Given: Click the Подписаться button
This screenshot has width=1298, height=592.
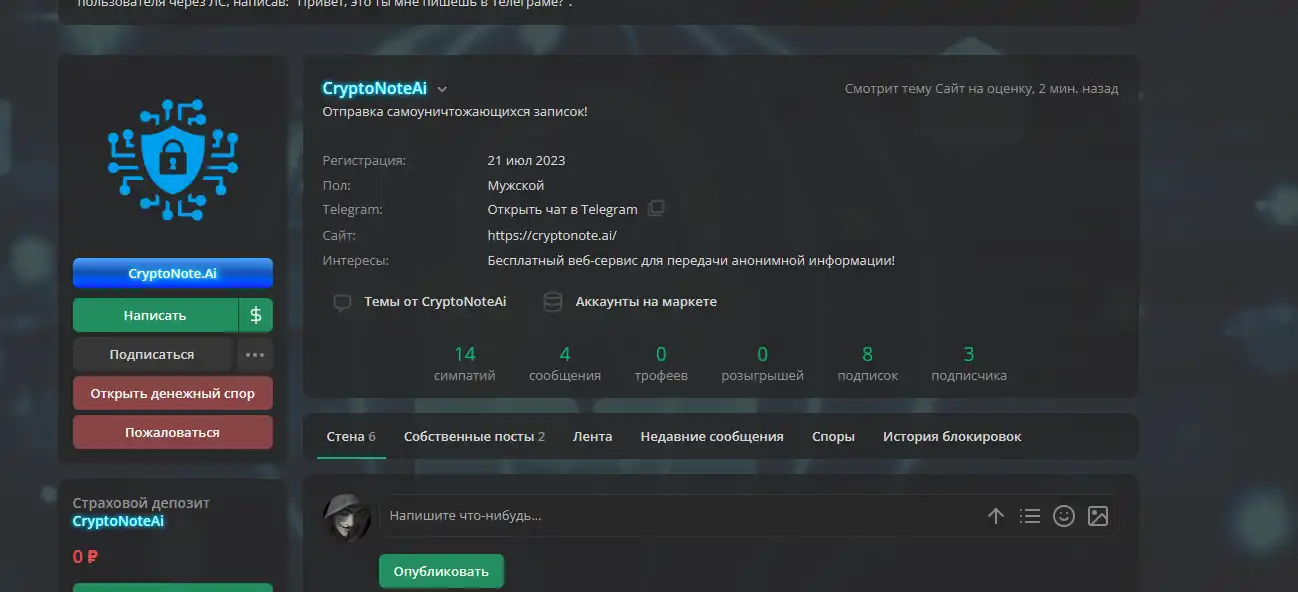Looking at the screenshot, I should pyautogui.click(x=152, y=354).
